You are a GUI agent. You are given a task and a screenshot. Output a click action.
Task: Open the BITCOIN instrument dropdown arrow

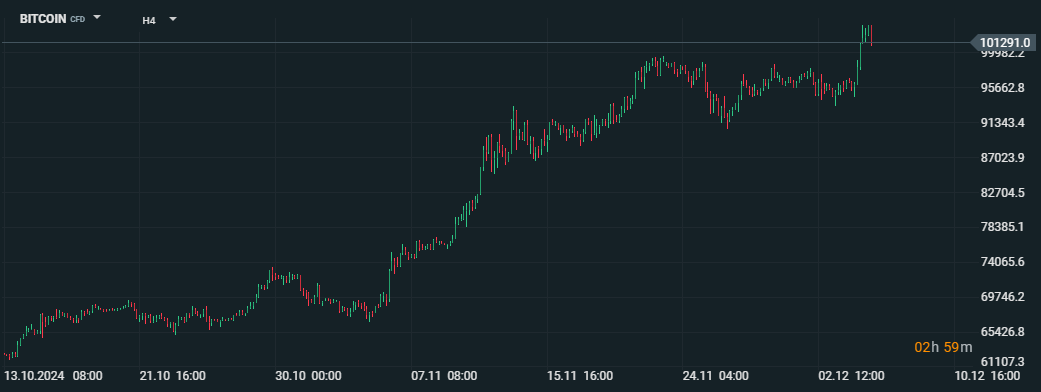pyautogui.click(x=97, y=17)
